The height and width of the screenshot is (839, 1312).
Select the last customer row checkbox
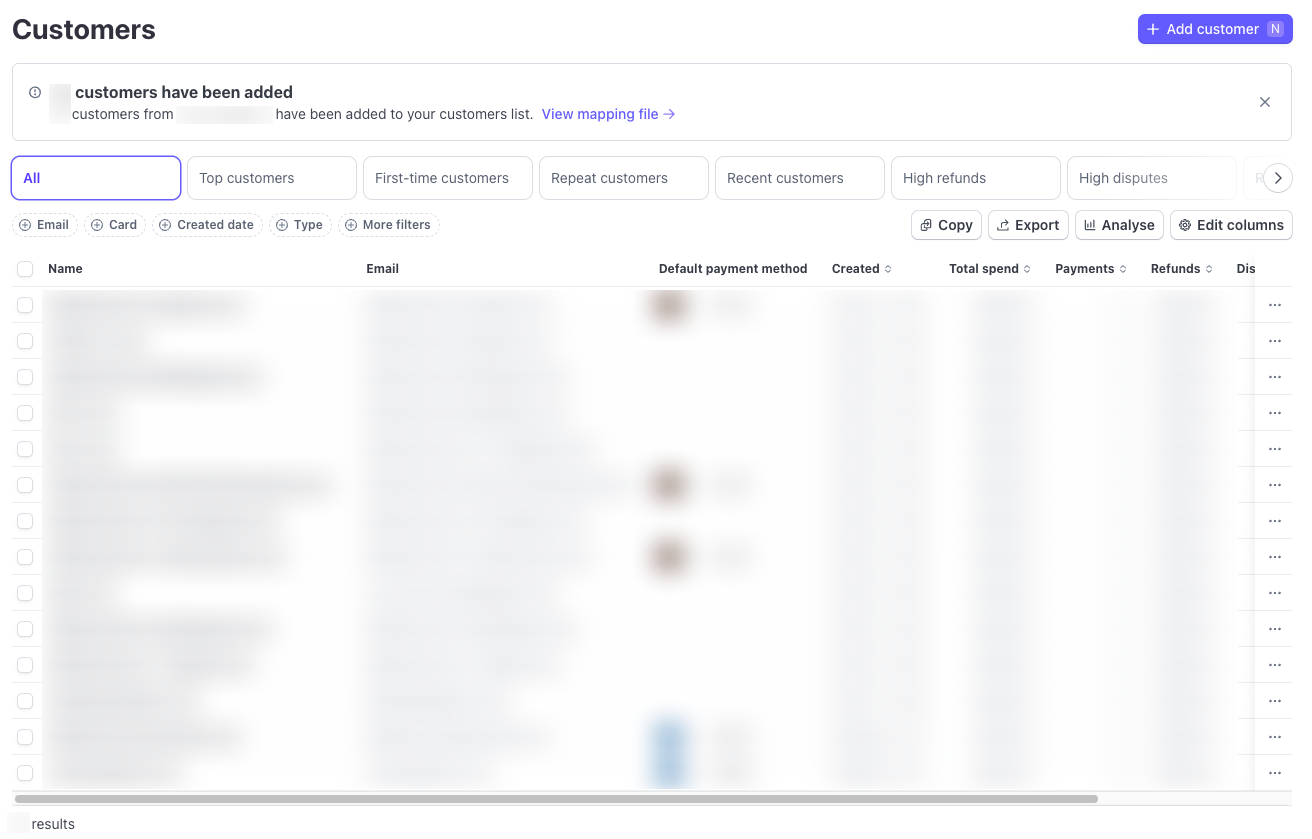pyautogui.click(x=25, y=773)
